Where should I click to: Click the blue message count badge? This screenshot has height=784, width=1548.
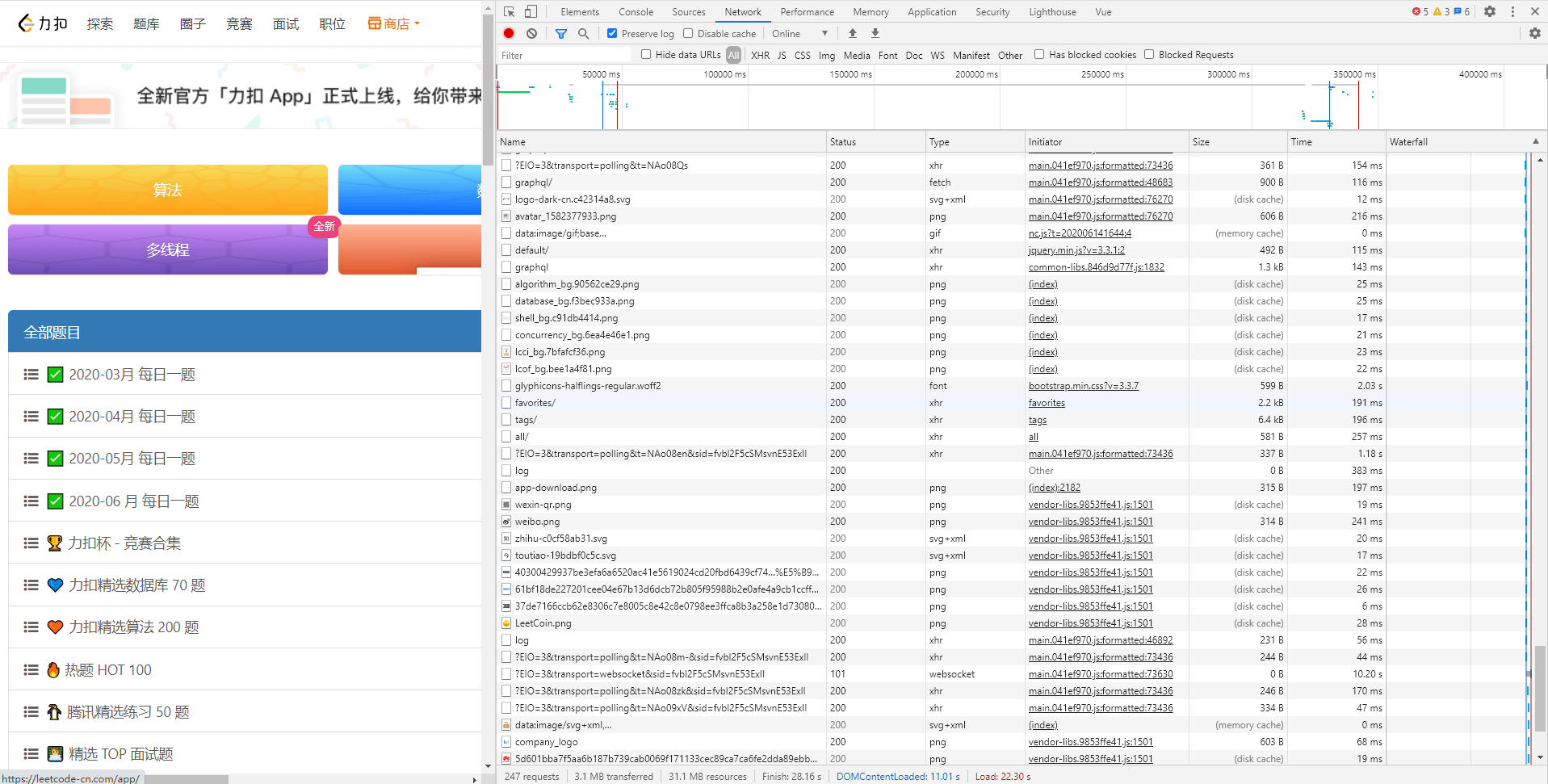tap(1462, 11)
